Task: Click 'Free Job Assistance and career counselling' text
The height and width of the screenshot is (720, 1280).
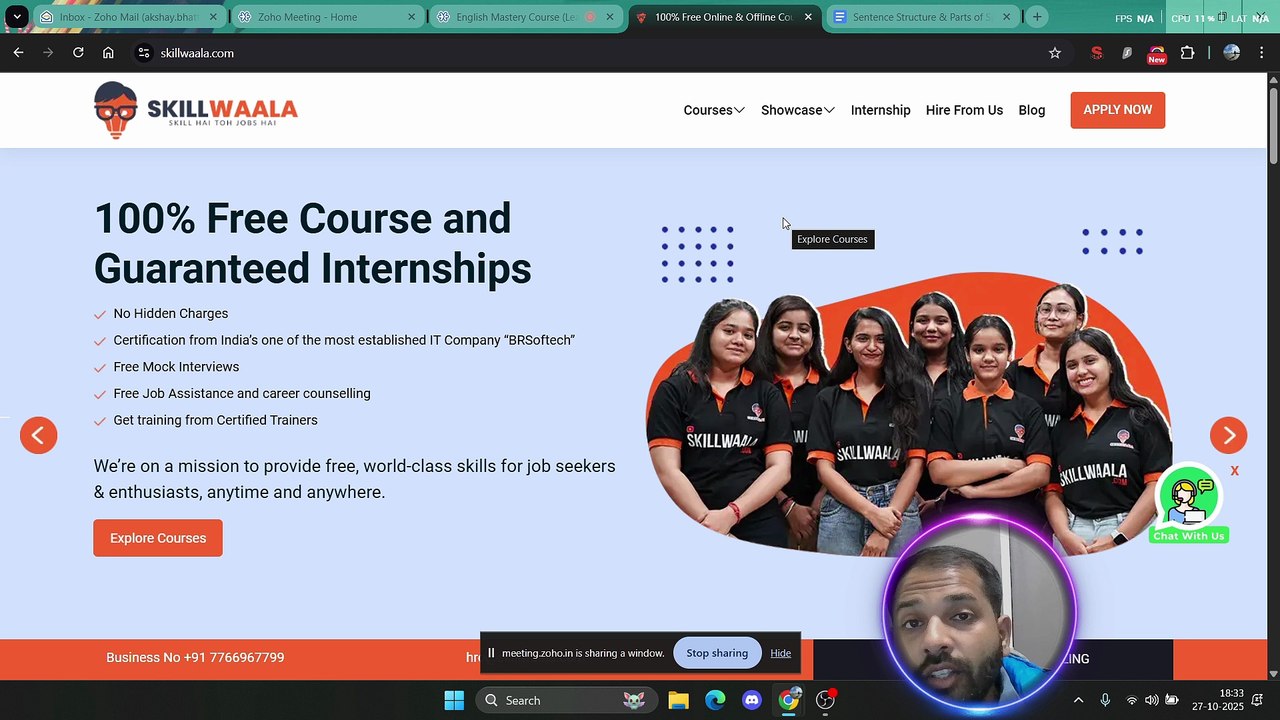Action: coord(242,394)
